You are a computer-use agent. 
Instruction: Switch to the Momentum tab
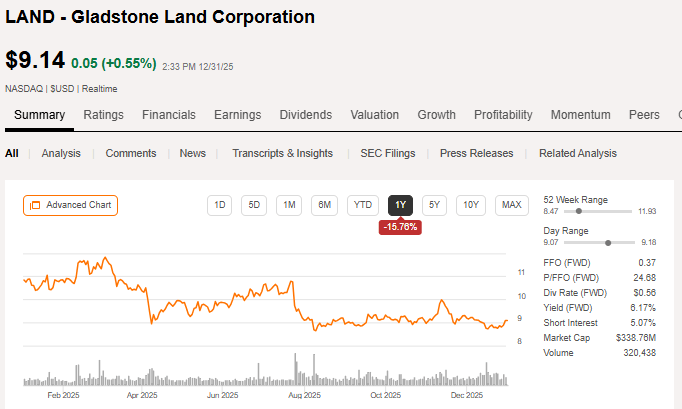click(x=580, y=115)
